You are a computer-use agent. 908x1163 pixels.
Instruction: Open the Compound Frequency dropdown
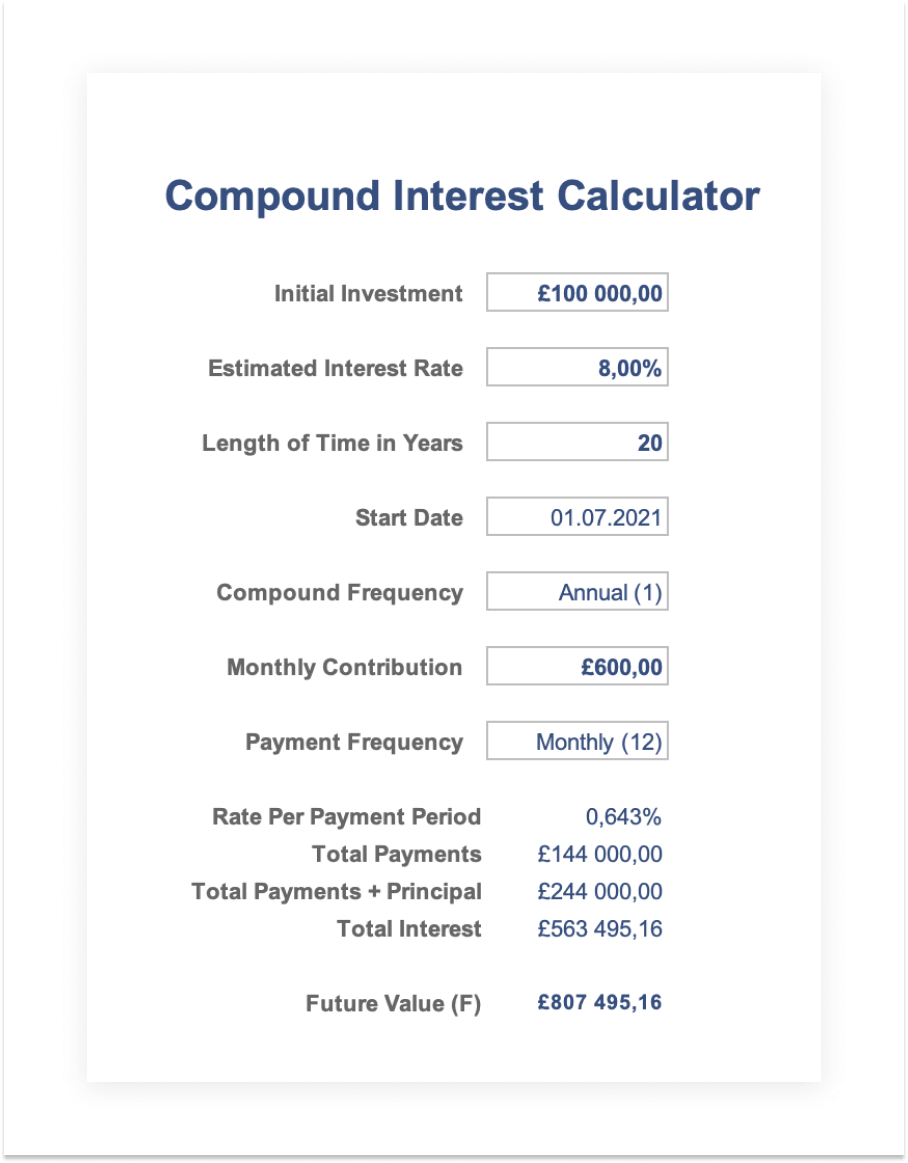[x=577, y=592]
